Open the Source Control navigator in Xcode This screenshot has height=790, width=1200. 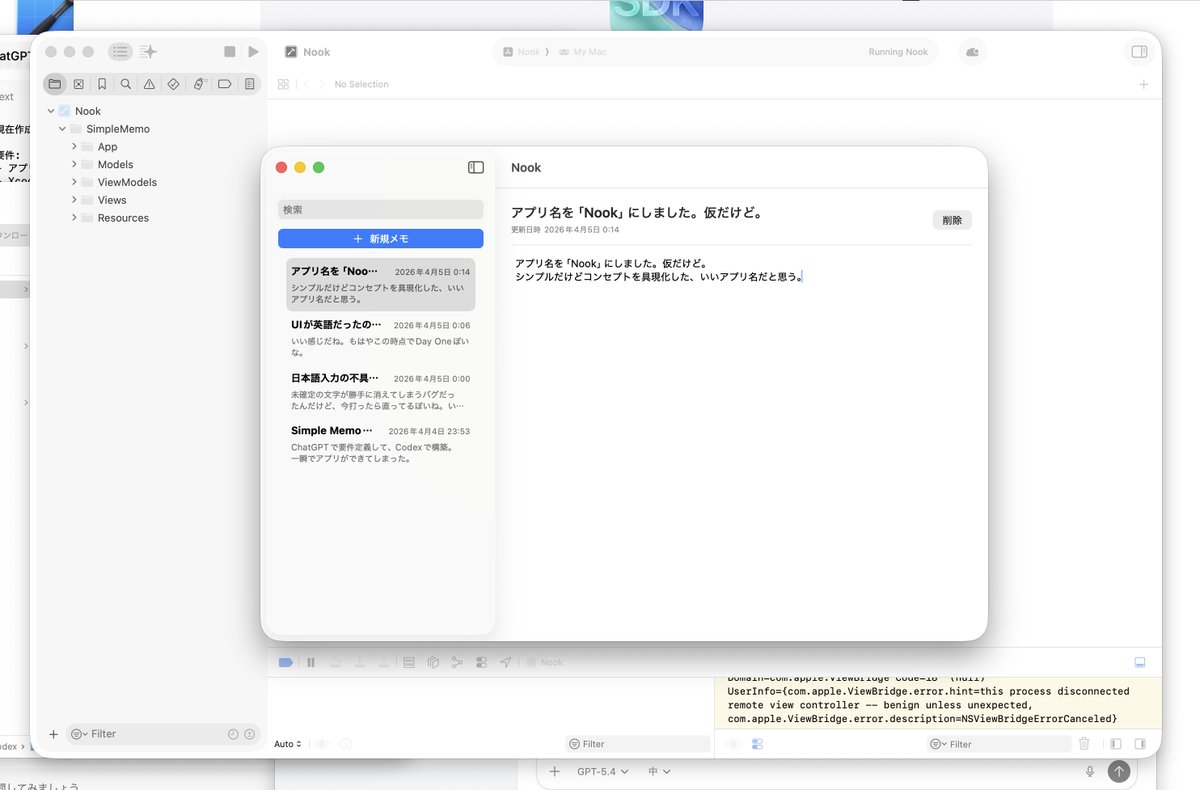click(x=79, y=84)
